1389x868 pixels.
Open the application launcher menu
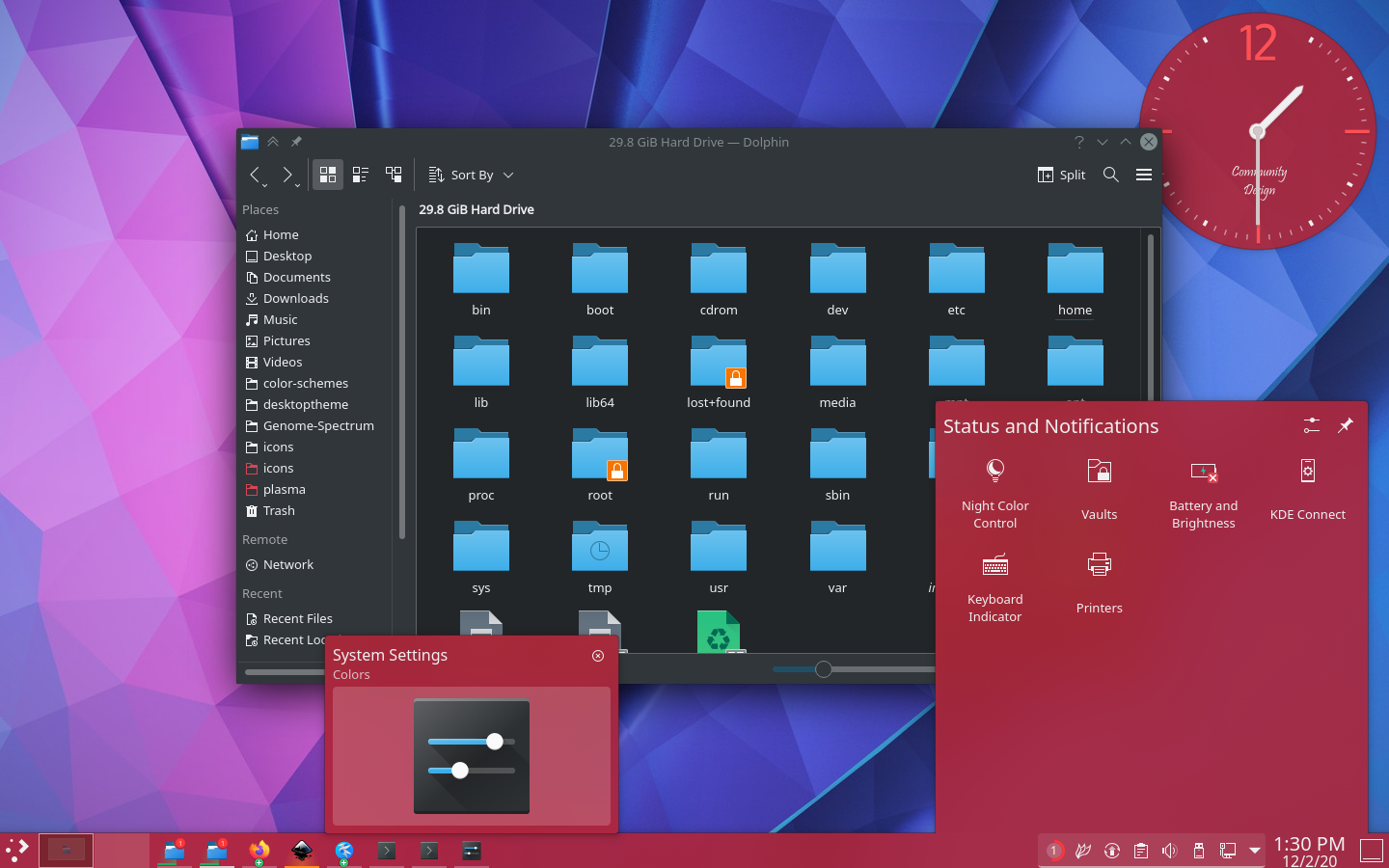tap(17, 851)
